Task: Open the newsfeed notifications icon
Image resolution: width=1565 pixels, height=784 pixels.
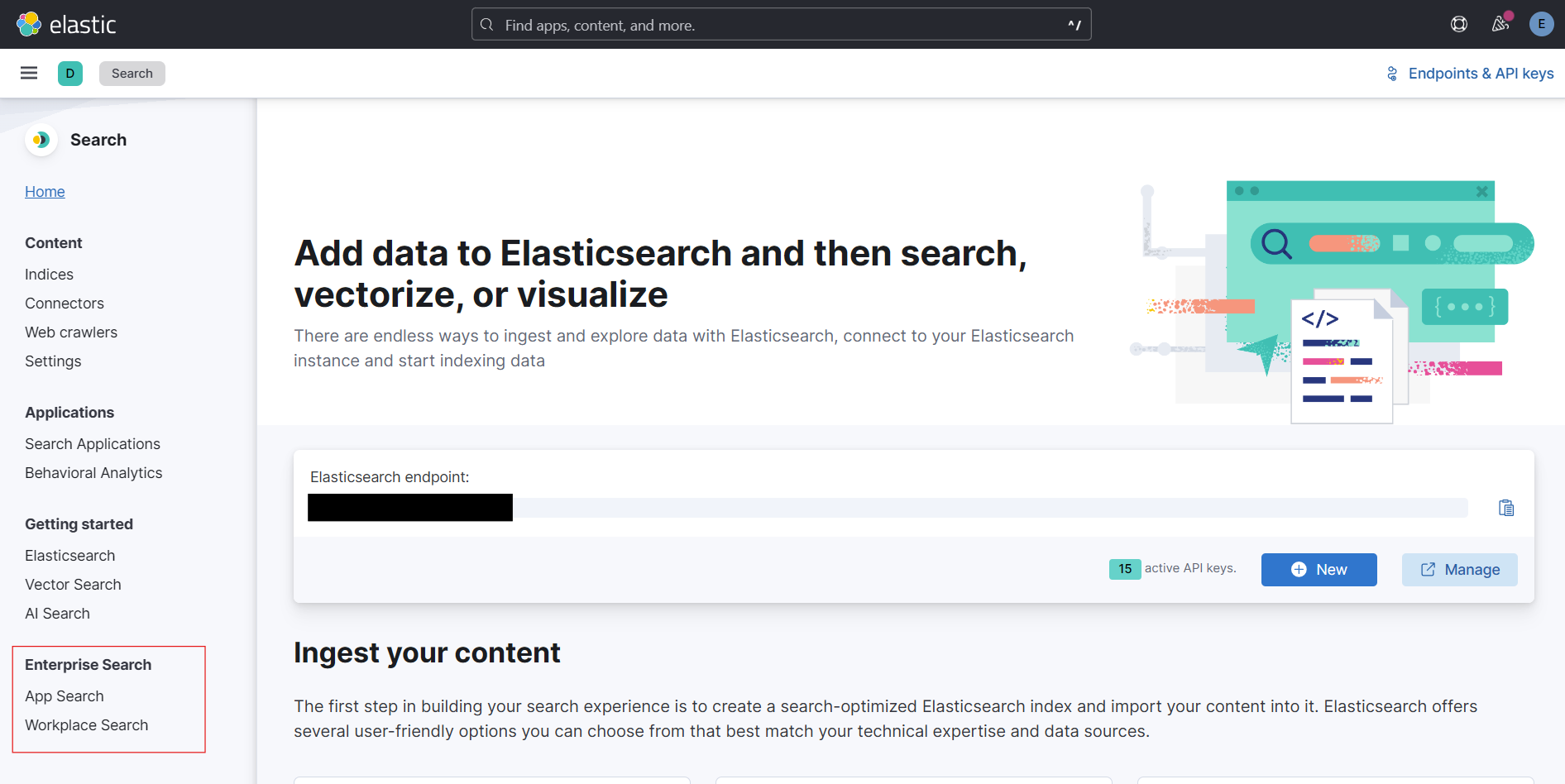Action: (1500, 24)
